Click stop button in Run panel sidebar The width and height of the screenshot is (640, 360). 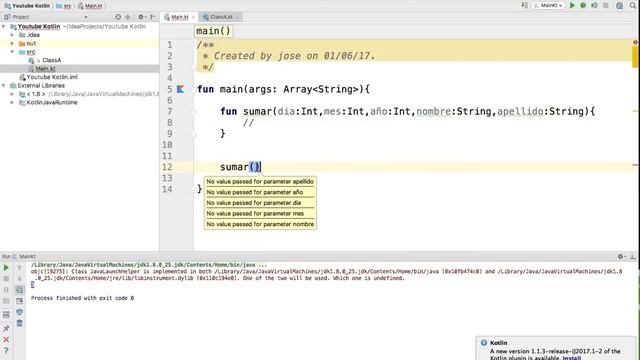[x=6, y=279]
